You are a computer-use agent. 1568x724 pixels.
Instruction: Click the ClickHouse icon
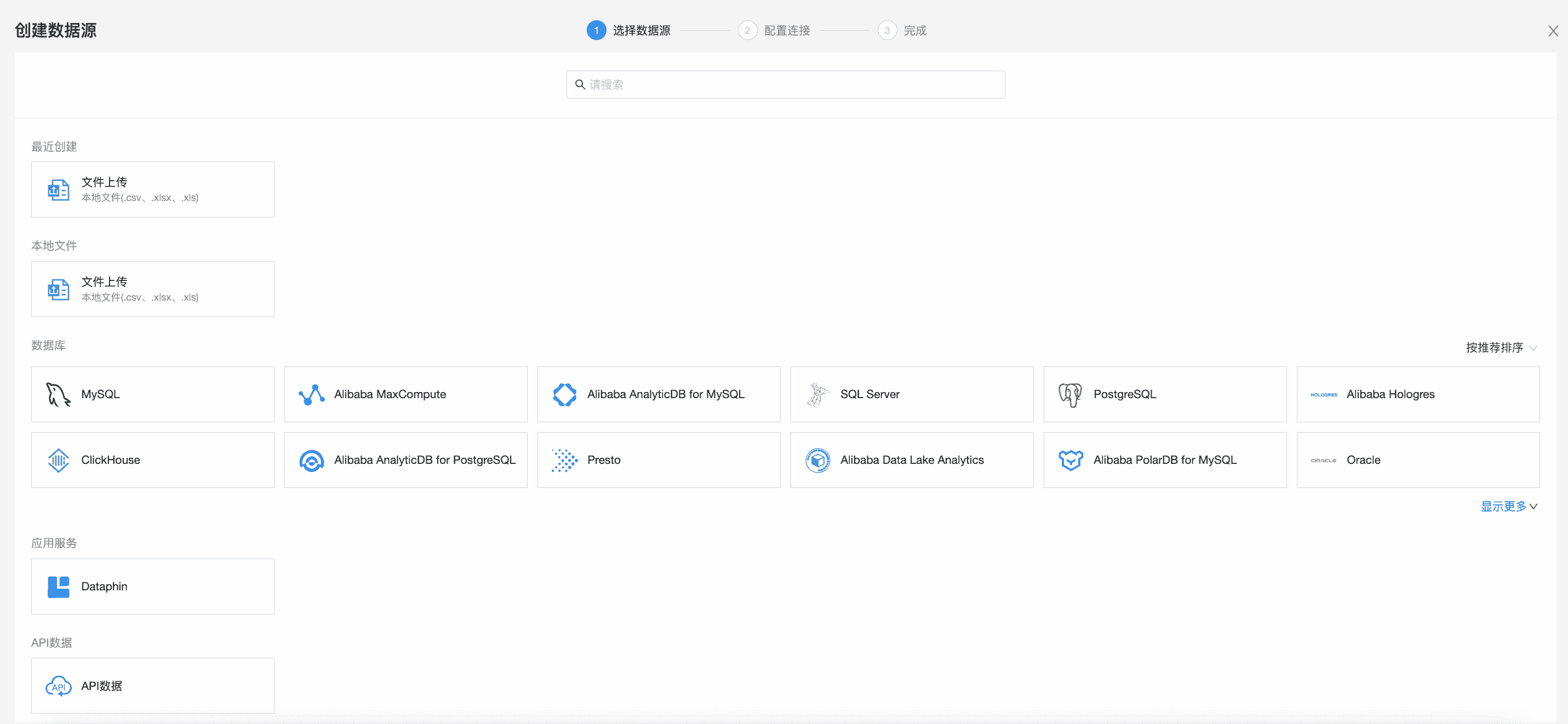[59, 460]
